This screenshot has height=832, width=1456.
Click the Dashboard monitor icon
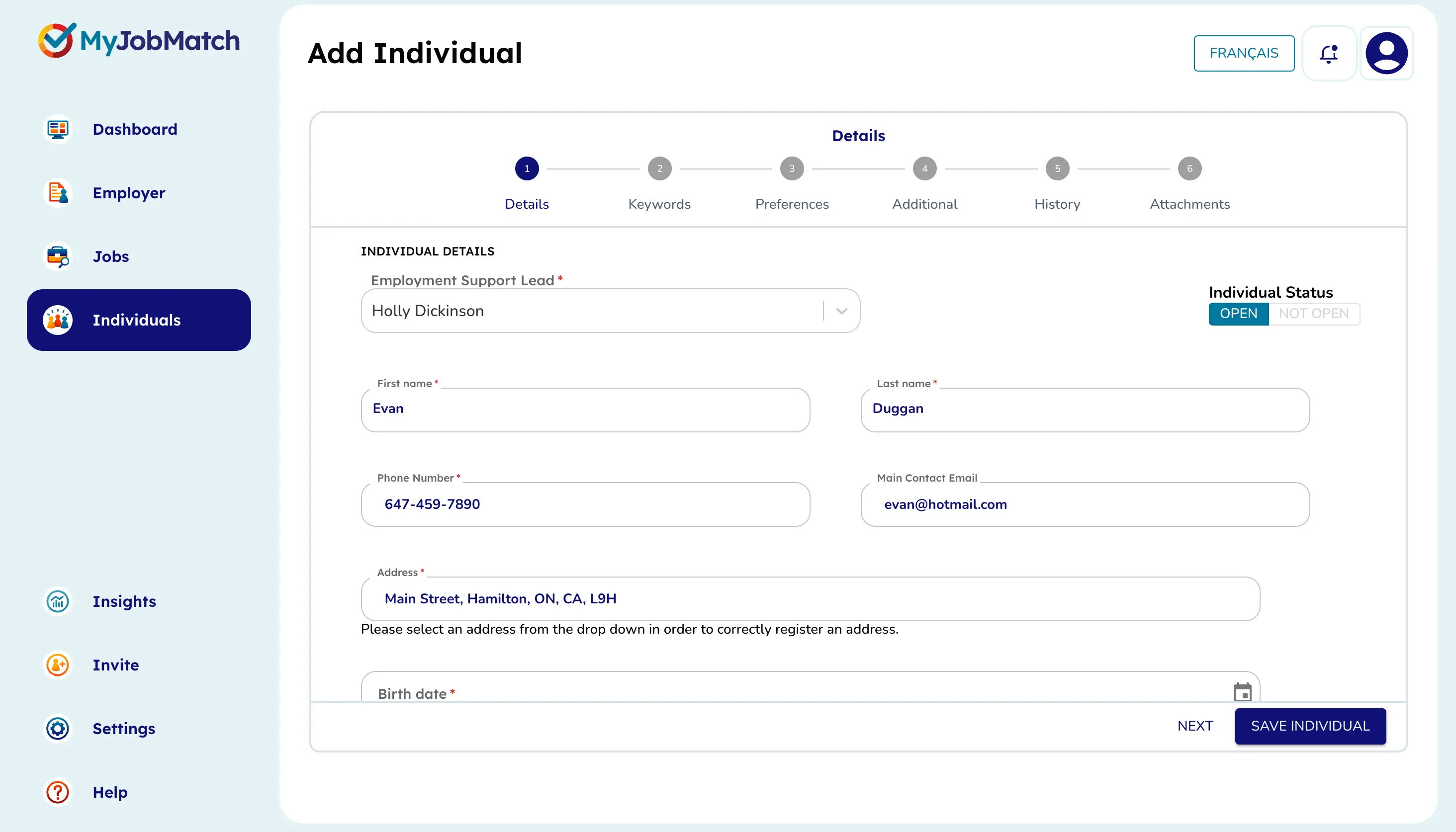tap(58, 129)
